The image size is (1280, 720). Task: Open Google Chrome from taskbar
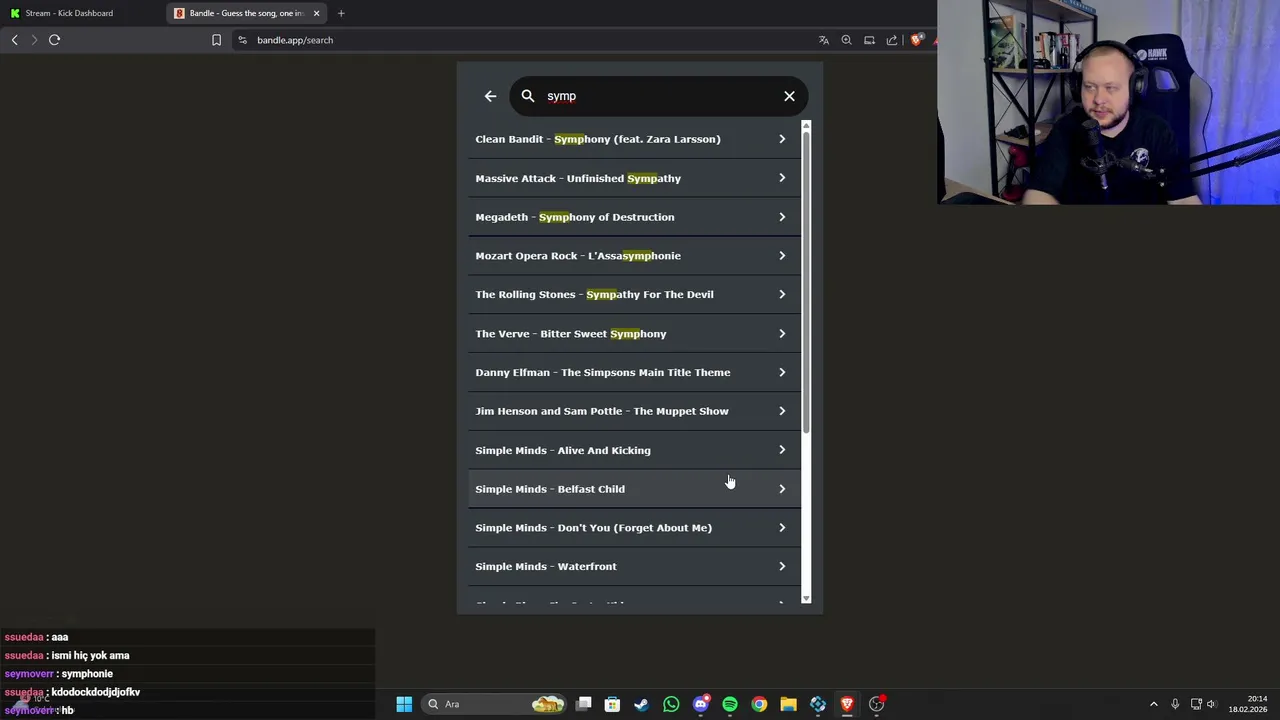pyautogui.click(x=759, y=704)
